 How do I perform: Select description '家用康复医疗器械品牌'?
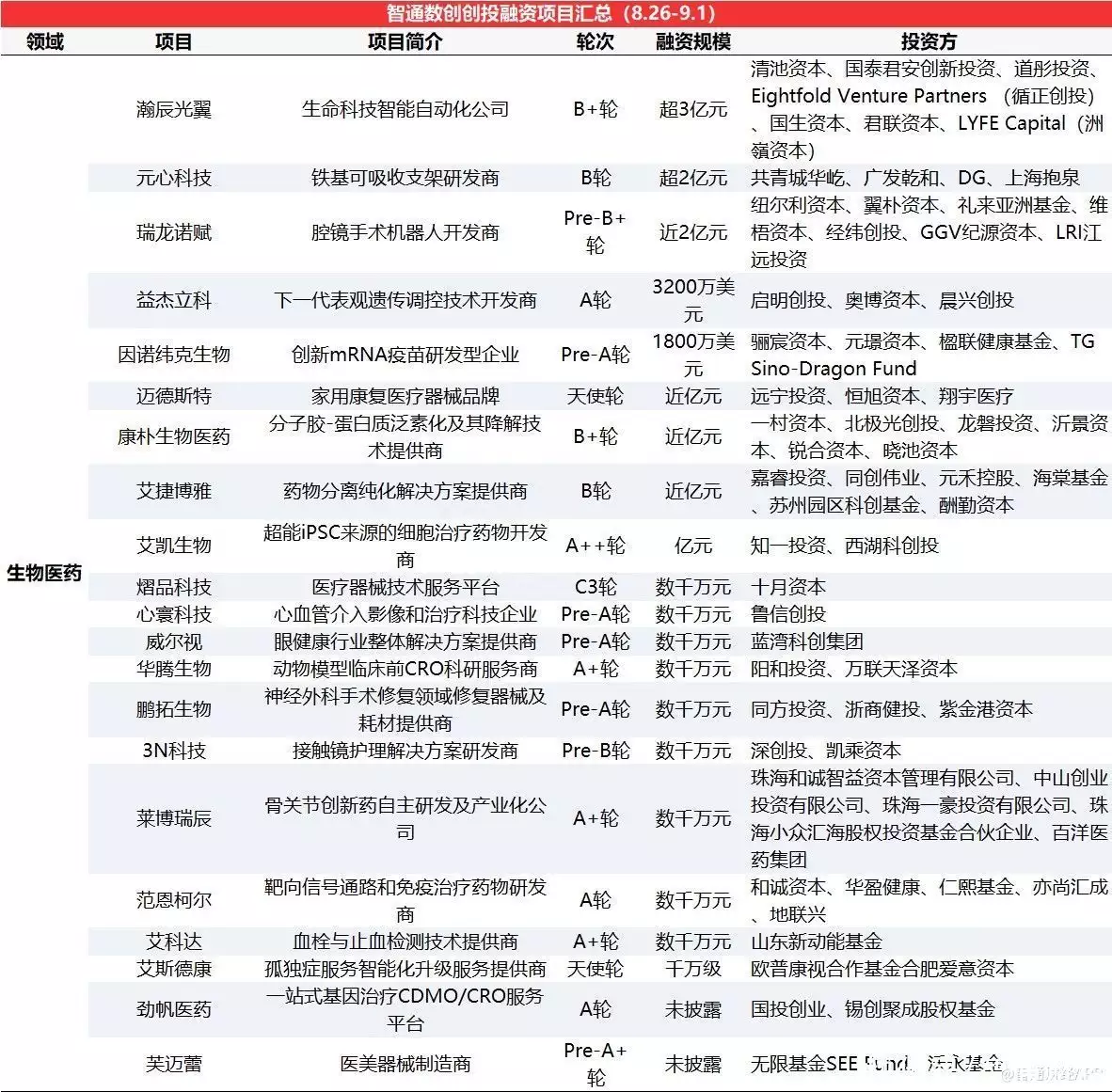405,396
